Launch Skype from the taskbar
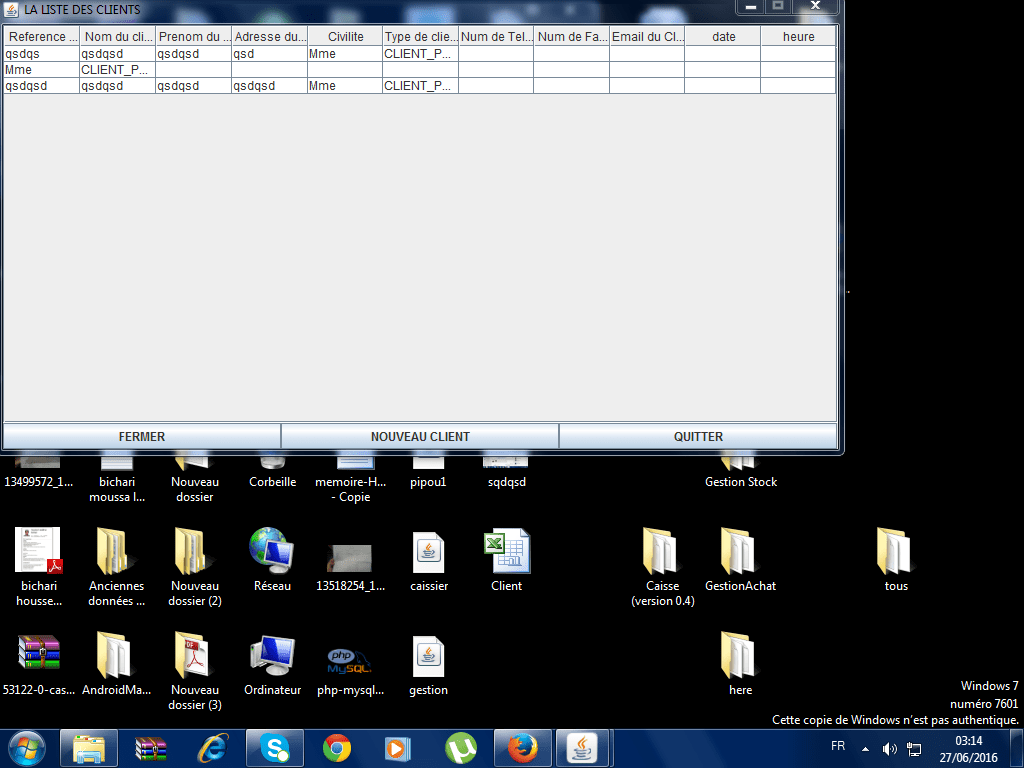The width and height of the screenshot is (1024, 768). [x=274, y=748]
